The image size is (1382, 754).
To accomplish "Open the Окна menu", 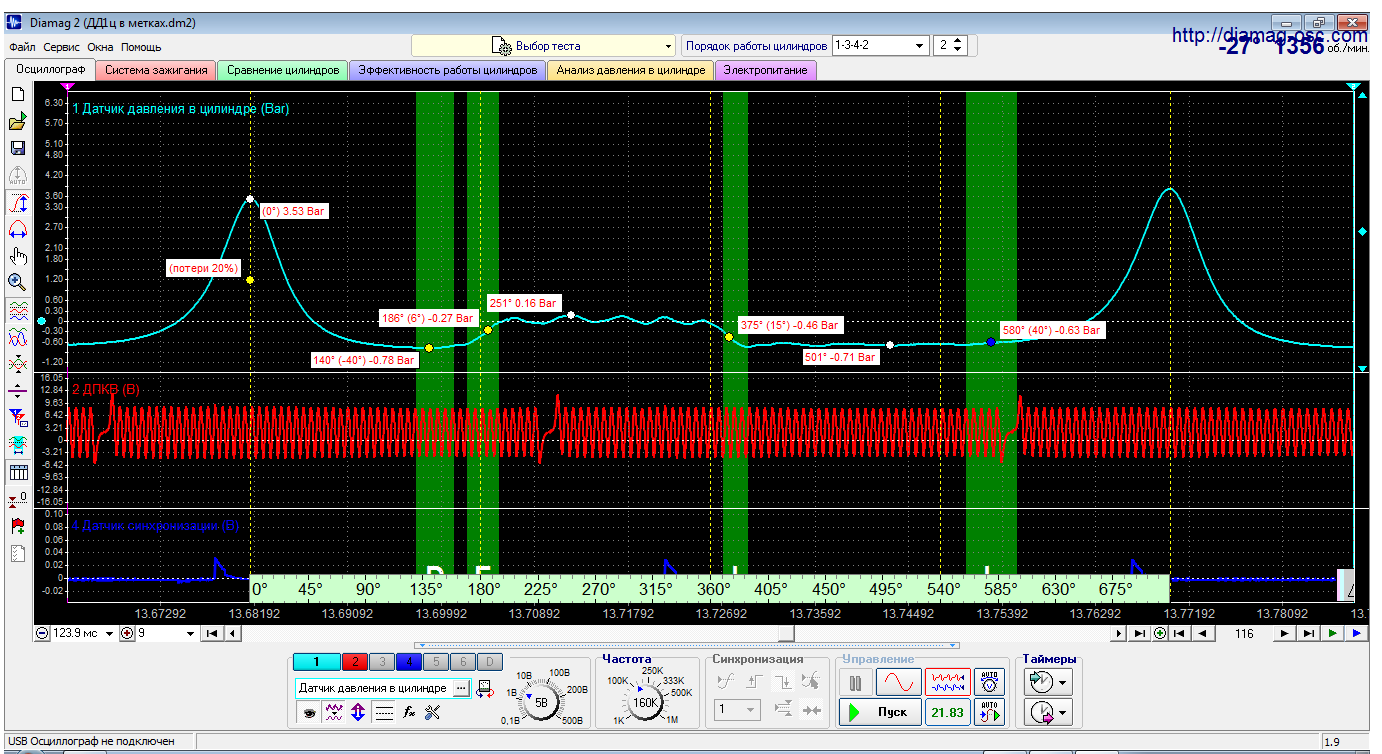I will click(101, 47).
